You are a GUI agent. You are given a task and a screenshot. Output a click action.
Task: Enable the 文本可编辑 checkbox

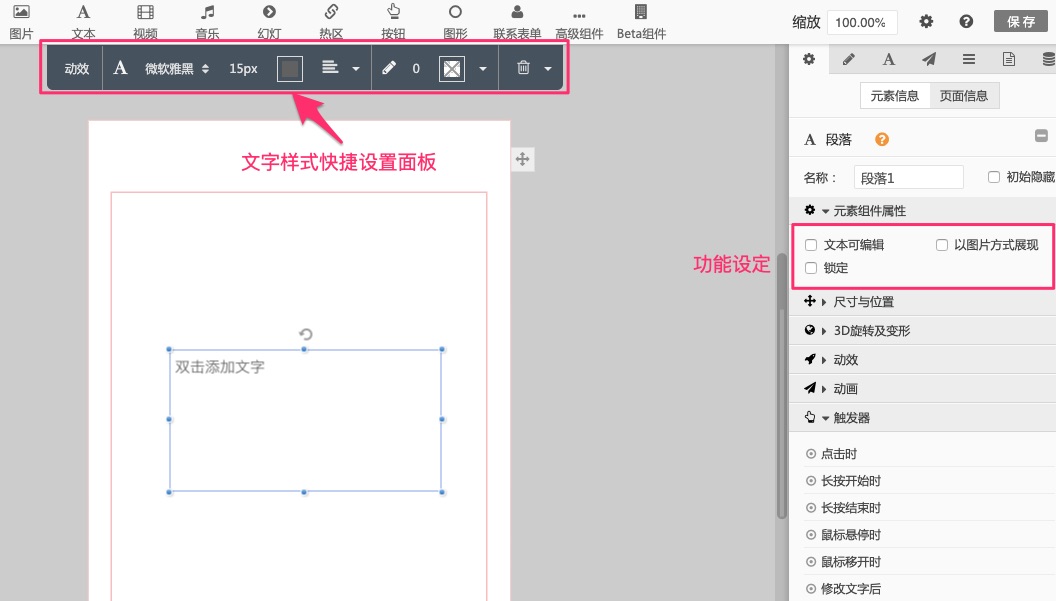(x=812, y=245)
